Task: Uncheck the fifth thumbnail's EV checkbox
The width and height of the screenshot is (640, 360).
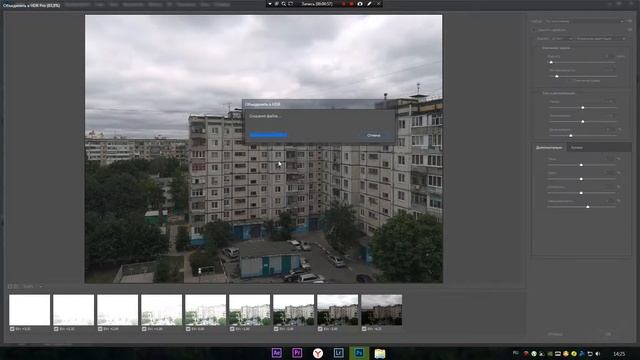Action: [188, 329]
